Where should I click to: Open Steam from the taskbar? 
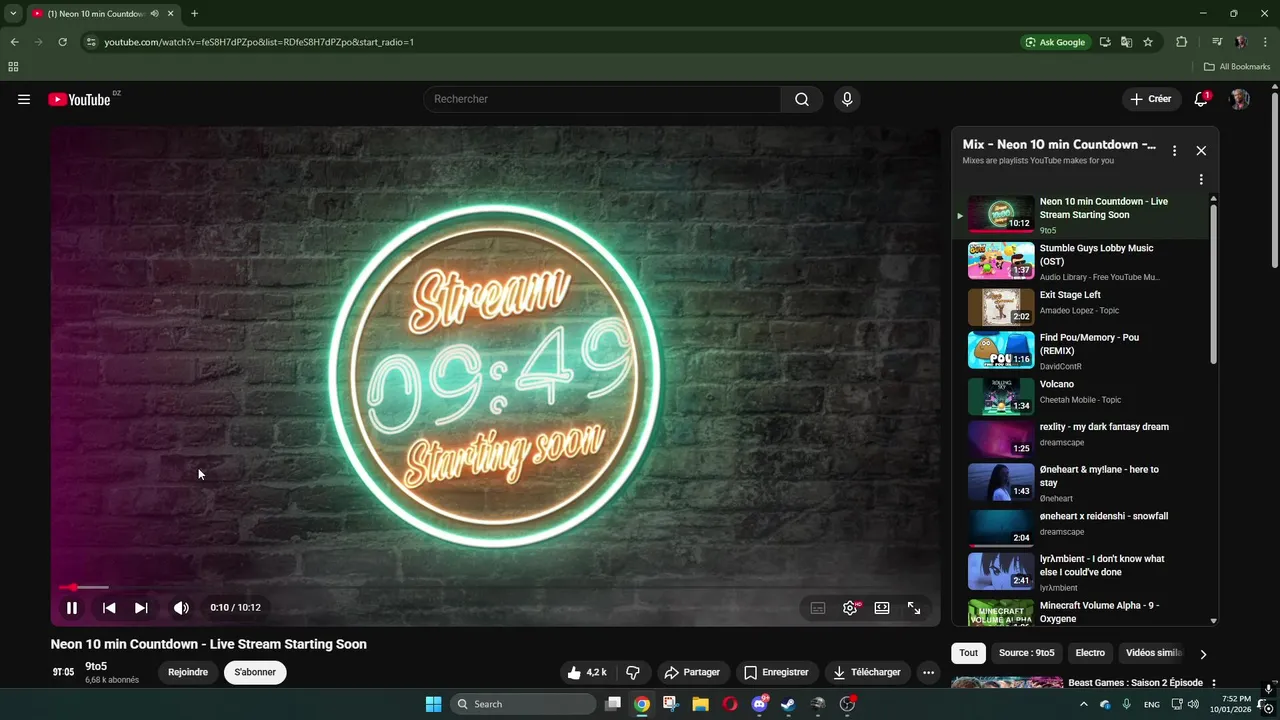(x=788, y=704)
